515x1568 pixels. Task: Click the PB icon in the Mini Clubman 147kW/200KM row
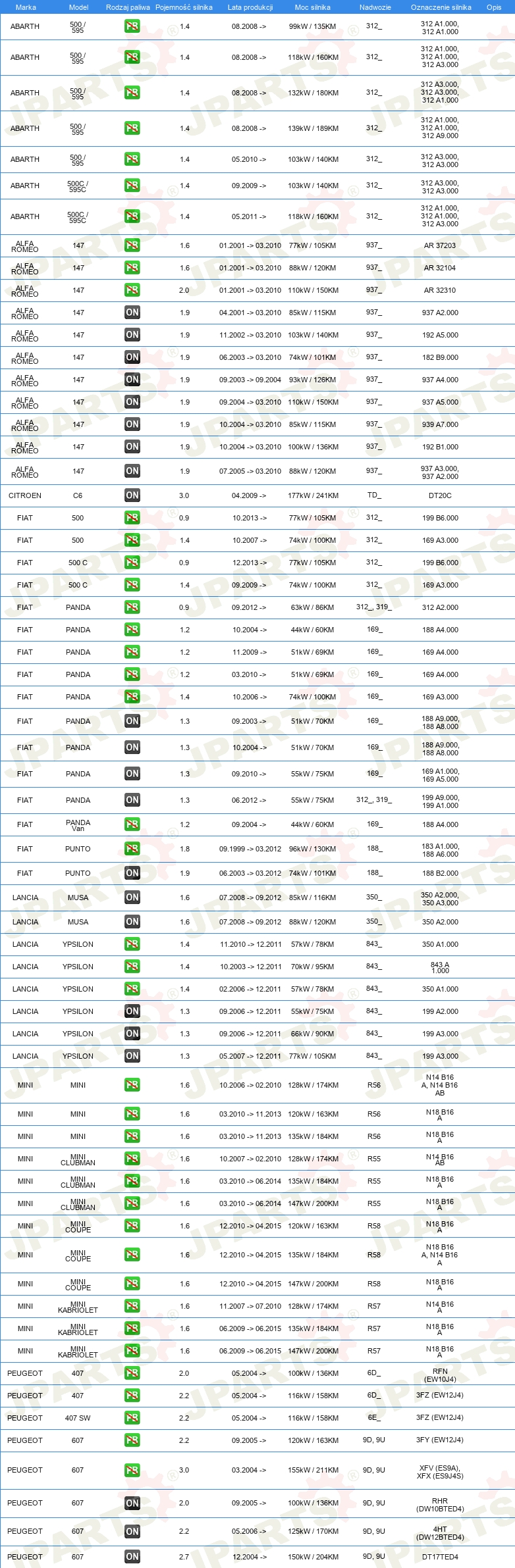132,1203
